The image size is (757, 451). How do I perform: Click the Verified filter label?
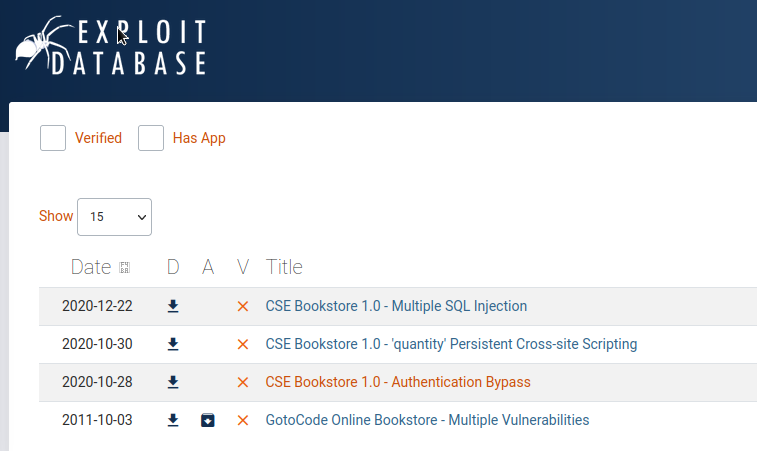[x=98, y=138]
